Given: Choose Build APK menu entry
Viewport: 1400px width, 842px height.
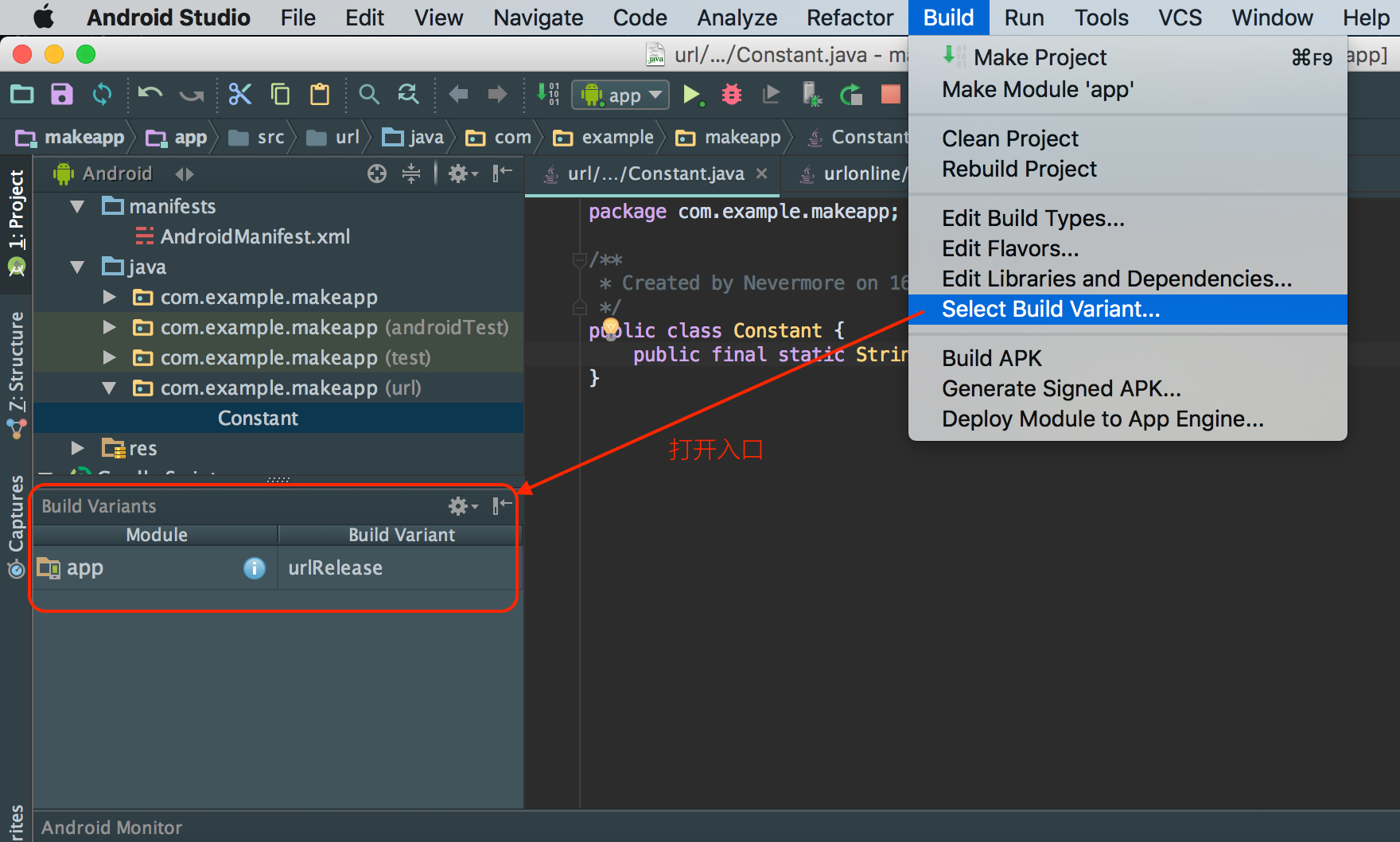Looking at the screenshot, I should coord(1127,358).
